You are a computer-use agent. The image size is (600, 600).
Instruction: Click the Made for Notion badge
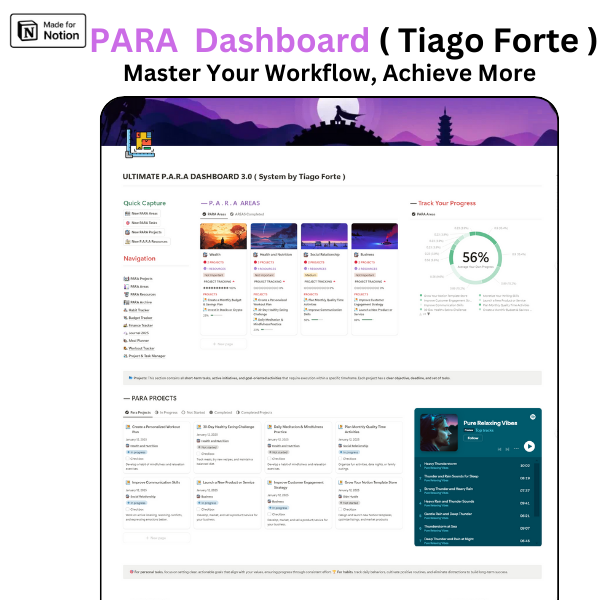48,31
